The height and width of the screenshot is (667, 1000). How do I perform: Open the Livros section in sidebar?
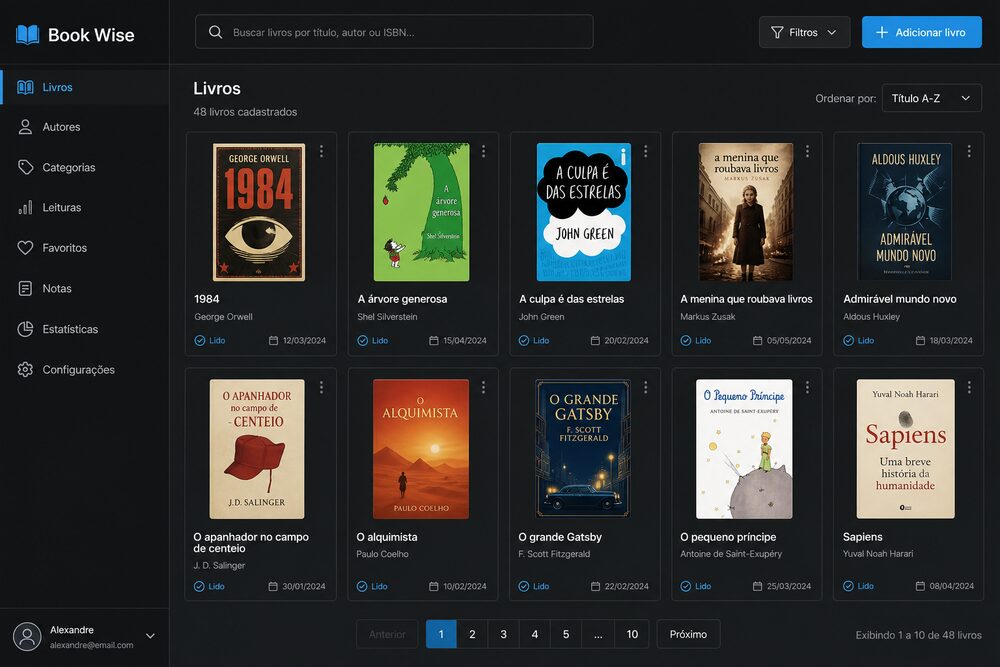85,87
